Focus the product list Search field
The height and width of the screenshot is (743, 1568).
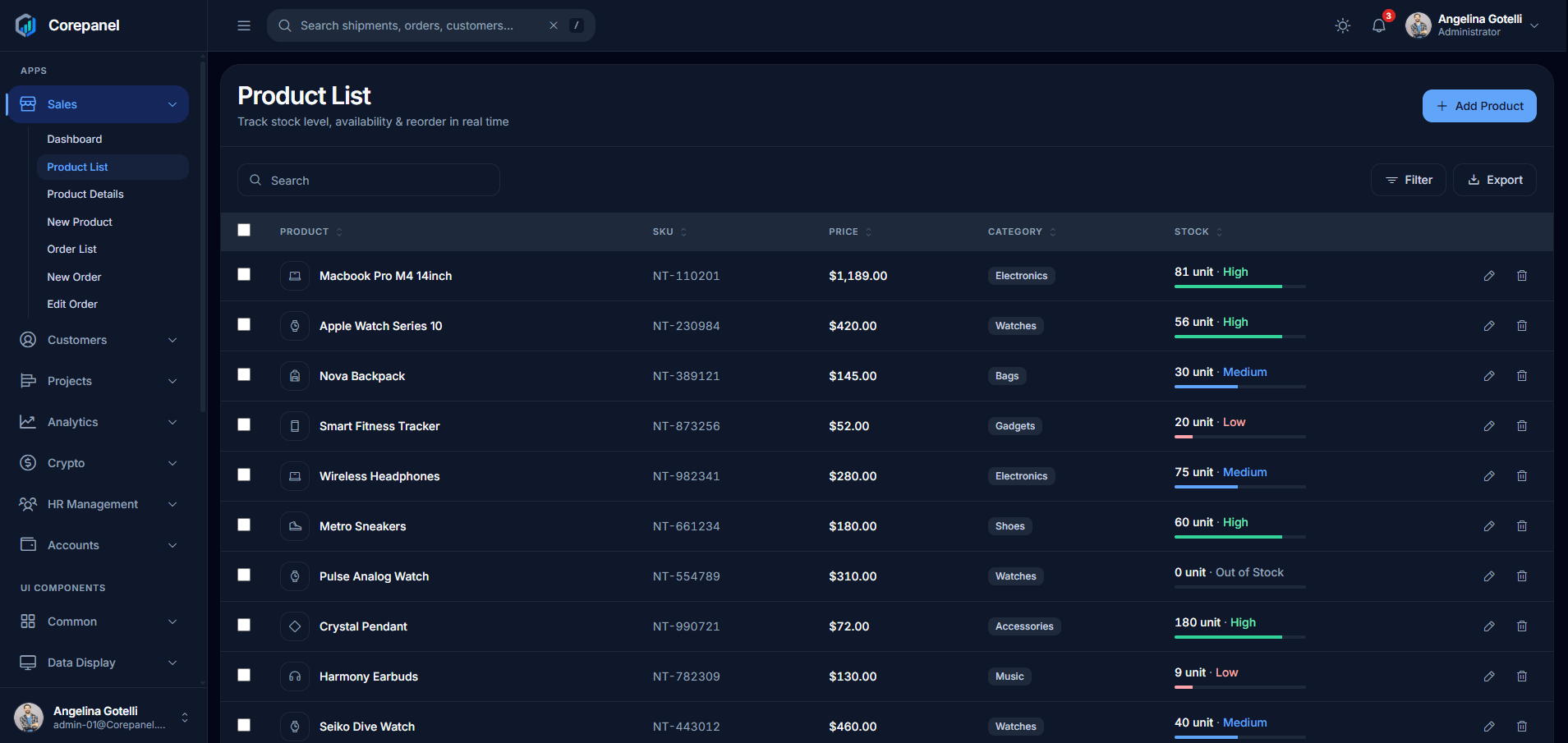(369, 180)
